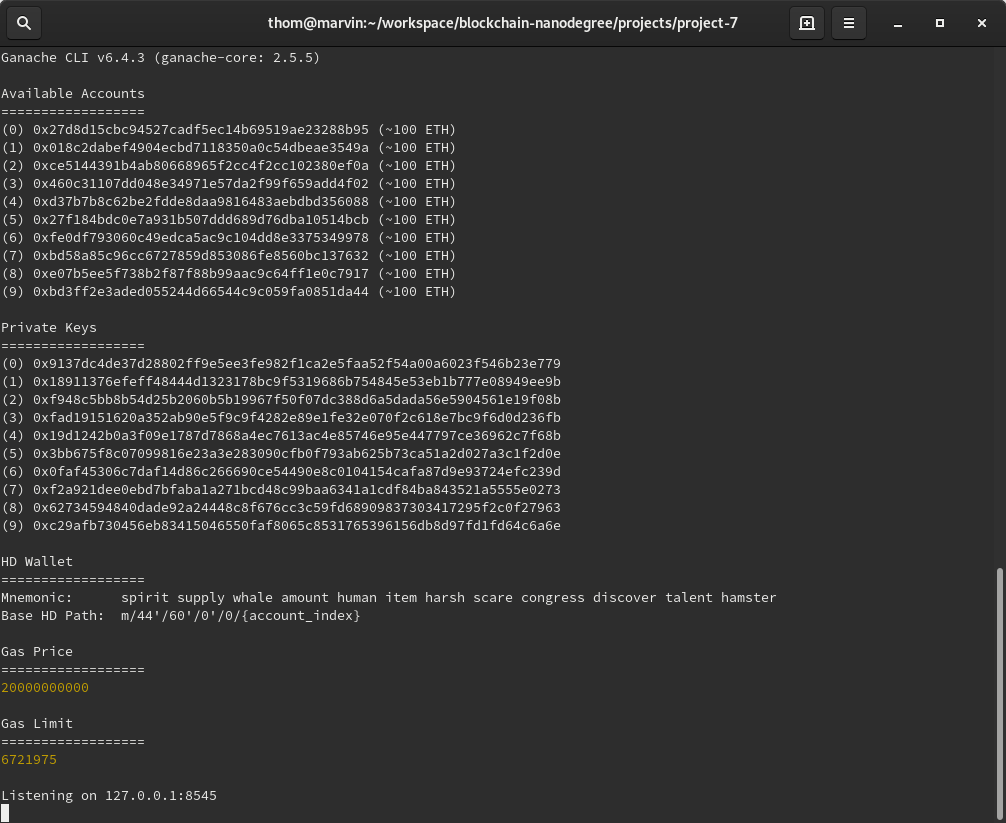Click the HD Wallet heading
The height and width of the screenshot is (823, 1006).
click(x=37, y=561)
